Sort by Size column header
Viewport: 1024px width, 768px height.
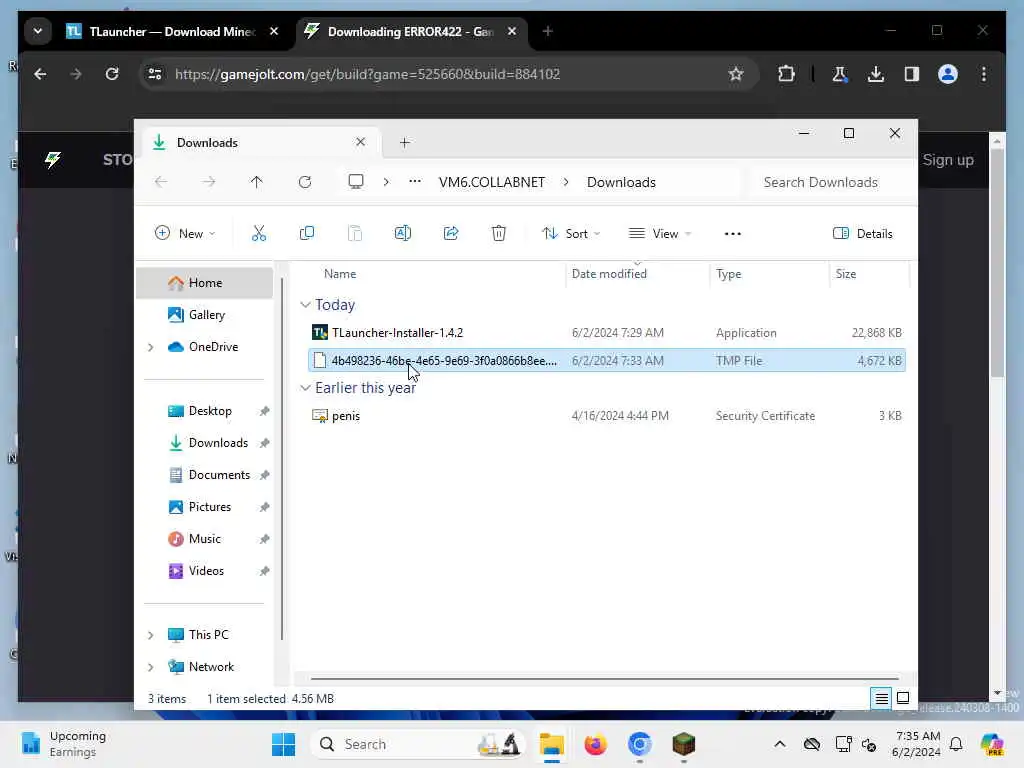click(869, 274)
